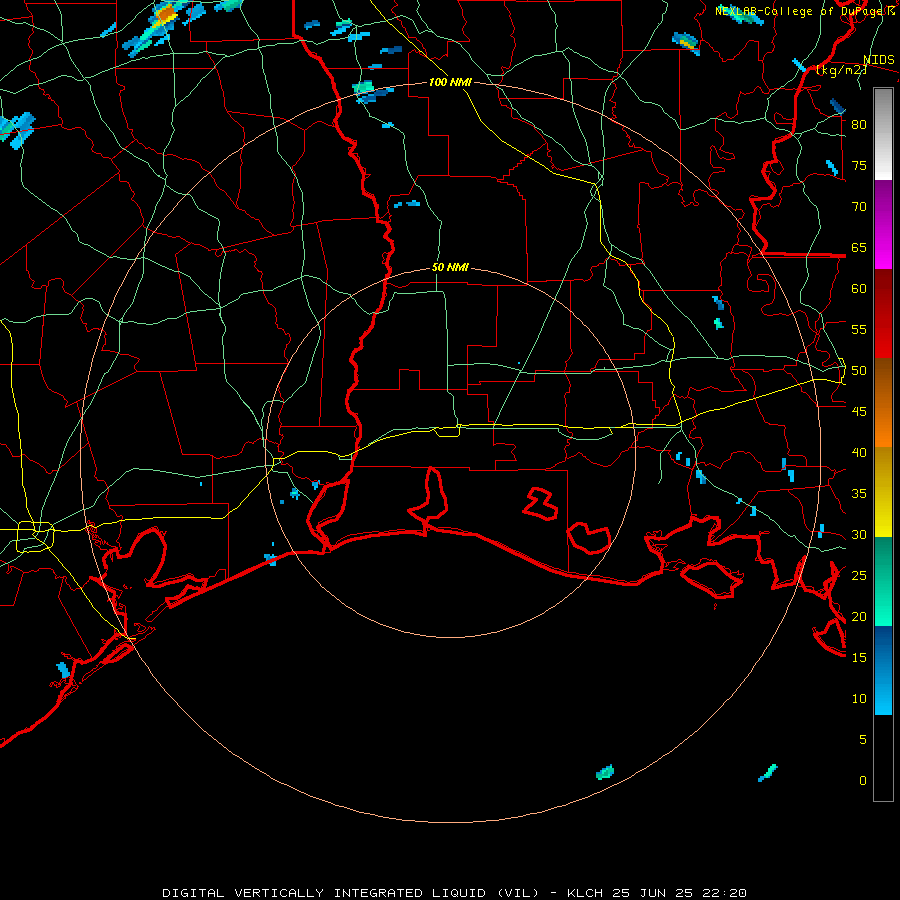Viewport: 900px width, 900px height.
Task: Pick the gray-white segment of the color bar
Action: [883, 134]
